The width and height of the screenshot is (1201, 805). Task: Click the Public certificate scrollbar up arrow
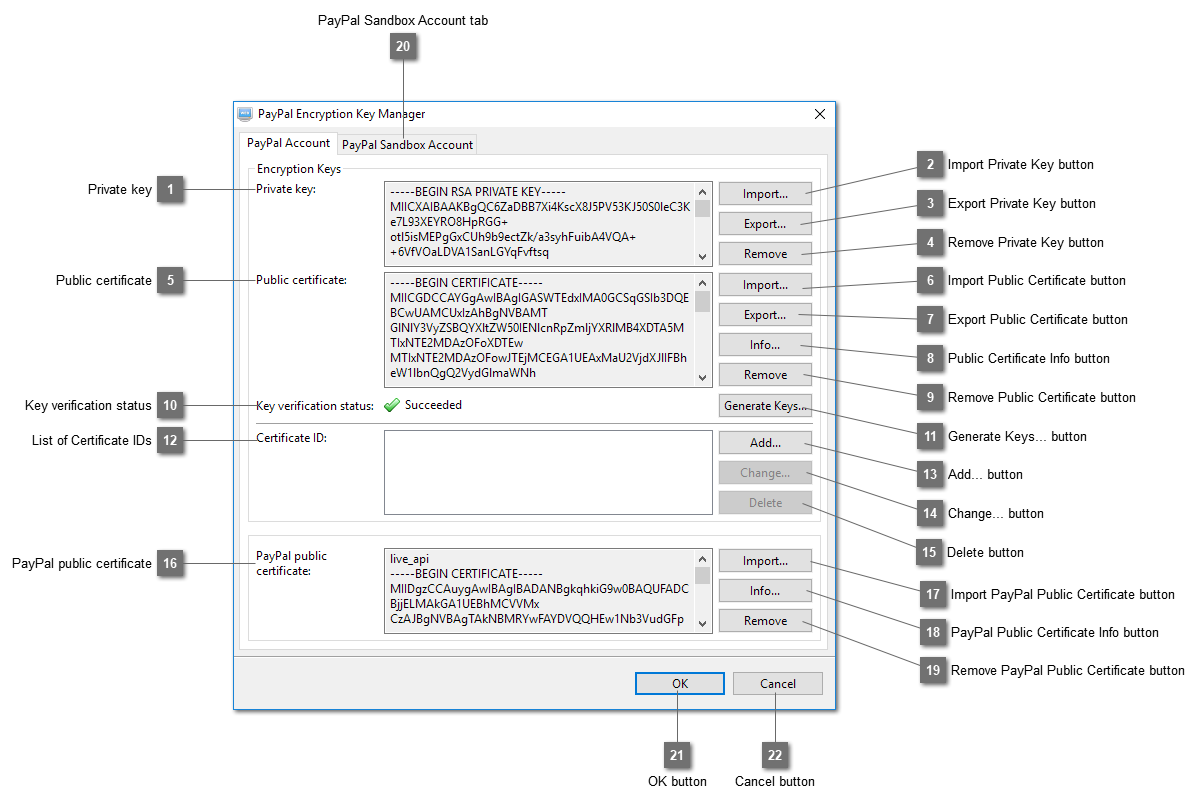[x=703, y=283]
